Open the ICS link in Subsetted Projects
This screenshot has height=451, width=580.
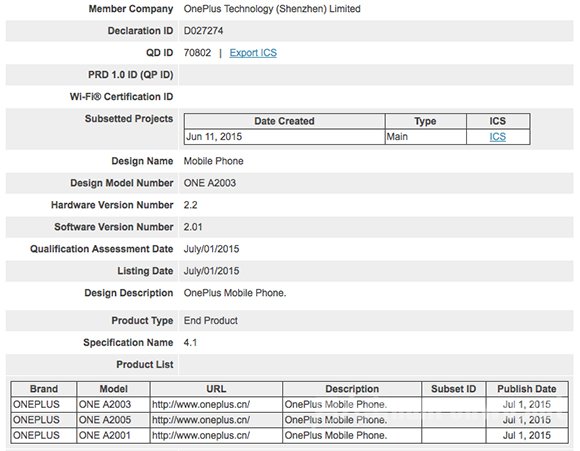pos(498,137)
